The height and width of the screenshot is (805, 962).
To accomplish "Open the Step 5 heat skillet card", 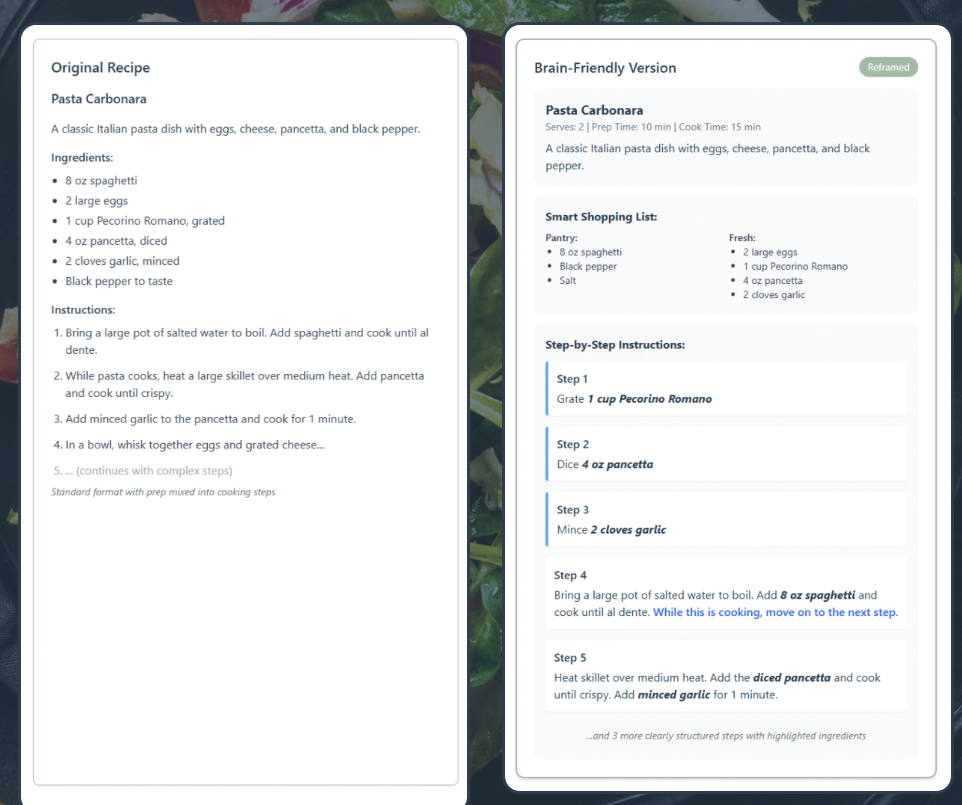I will click(726, 675).
